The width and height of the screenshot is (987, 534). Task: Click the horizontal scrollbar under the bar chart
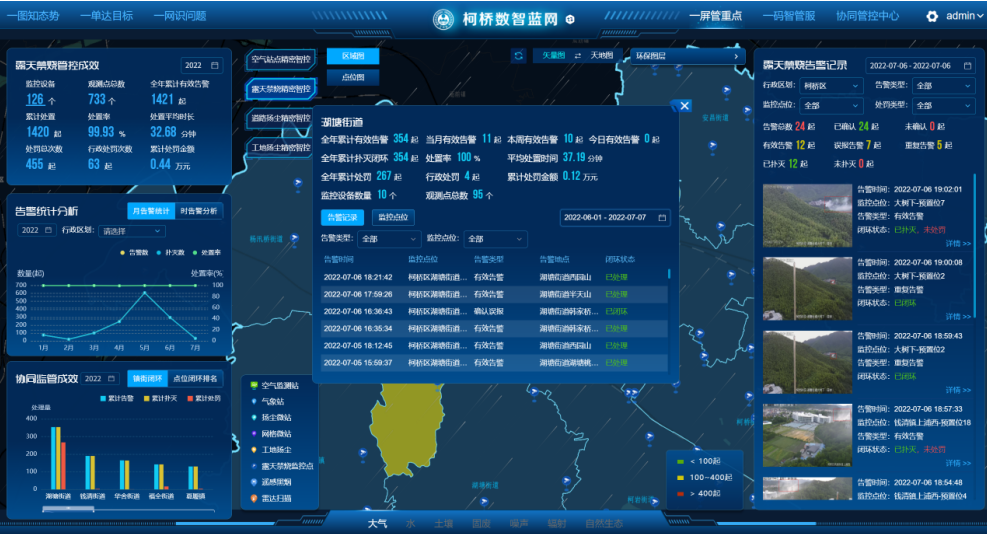pos(80,509)
